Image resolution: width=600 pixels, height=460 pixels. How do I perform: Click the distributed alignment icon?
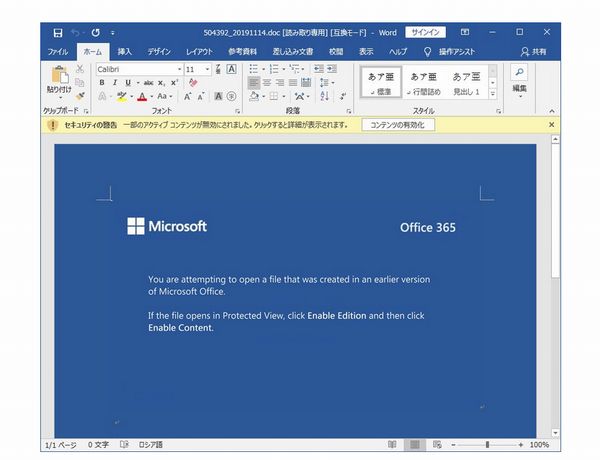coord(306,83)
